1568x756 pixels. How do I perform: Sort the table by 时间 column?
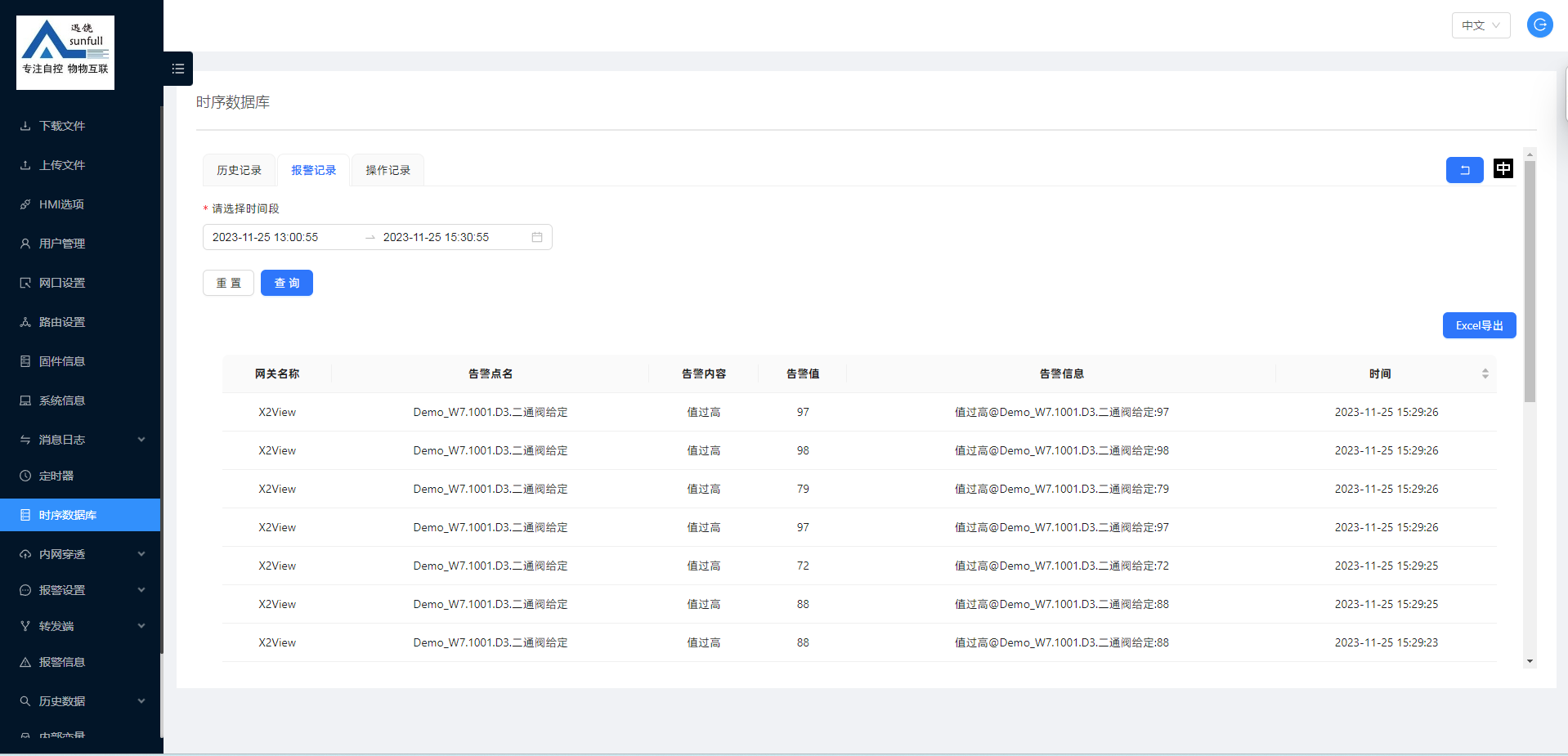1485,374
